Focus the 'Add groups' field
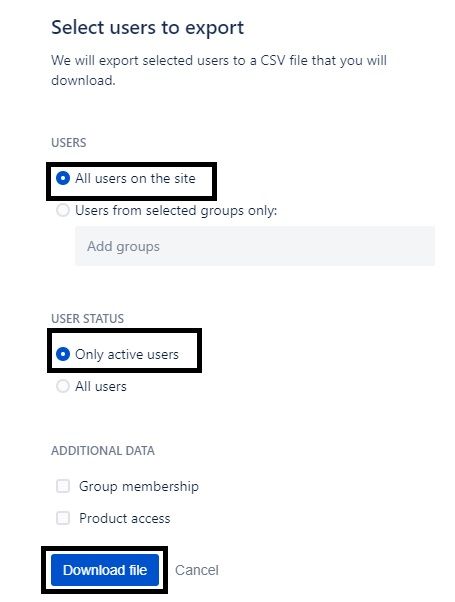This screenshot has width=455, height=602. pos(255,246)
